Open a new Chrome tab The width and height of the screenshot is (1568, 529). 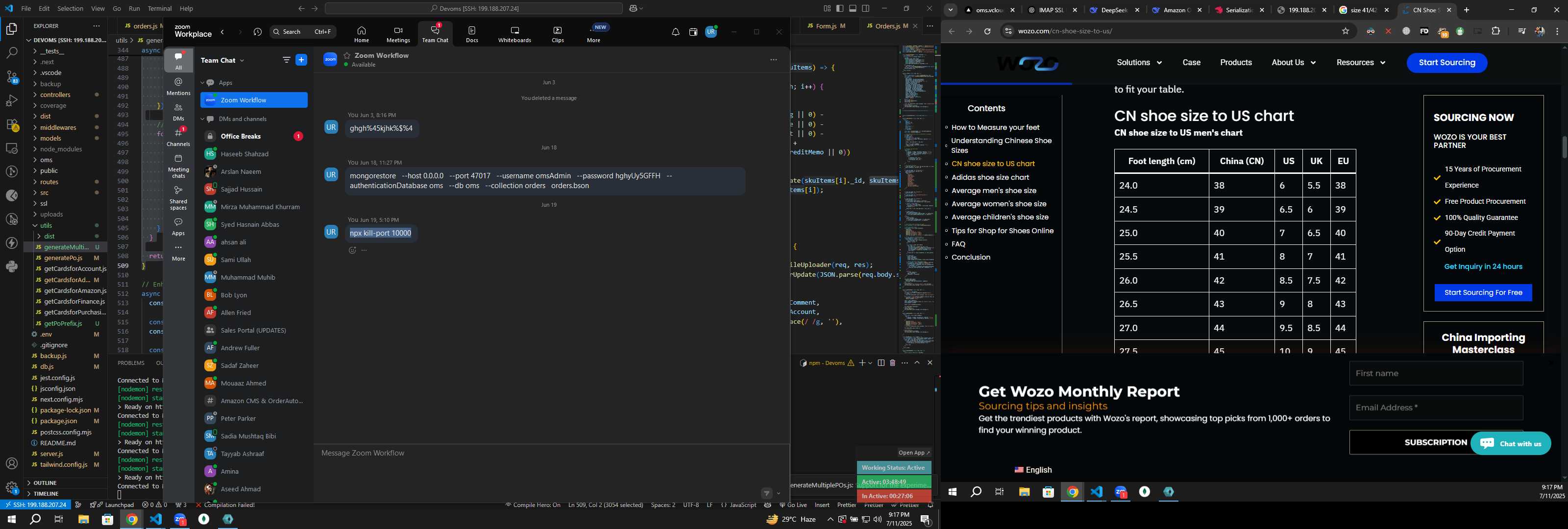point(1467,10)
